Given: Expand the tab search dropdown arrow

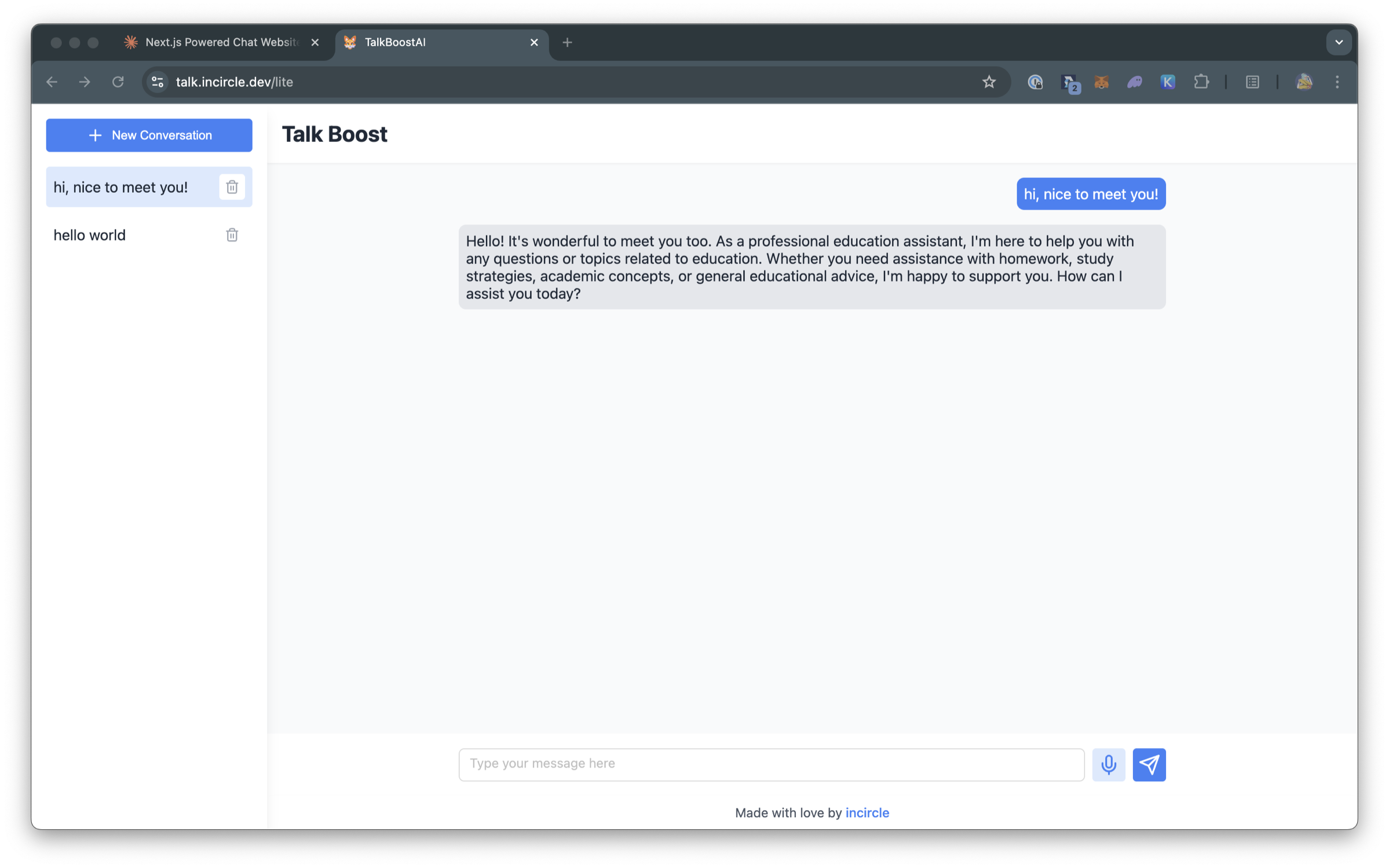Looking at the screenshot, I should pos(1339,42).
